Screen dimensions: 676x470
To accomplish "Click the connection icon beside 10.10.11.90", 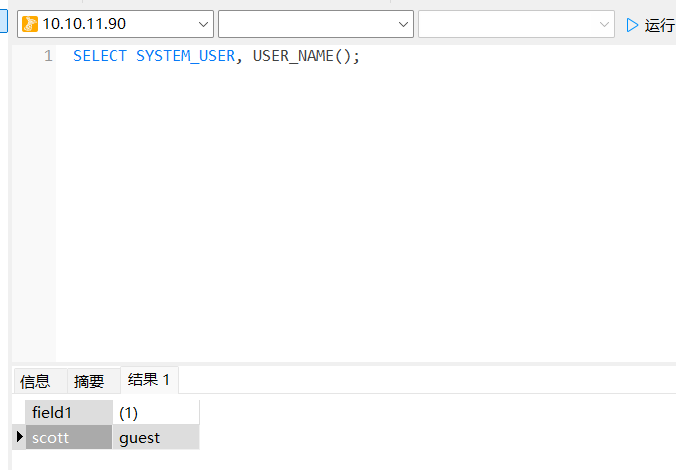I will [x=30, y=24].
